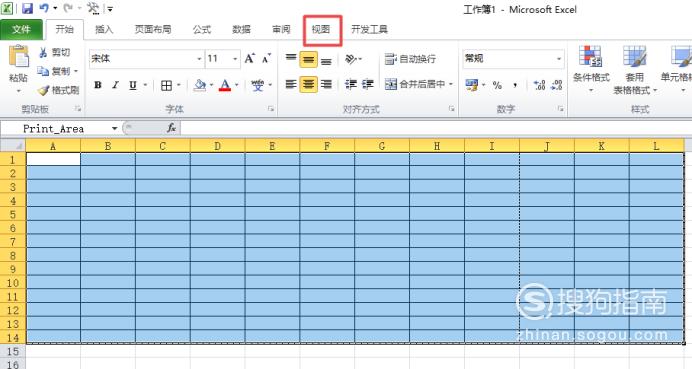The height and width of the screenshot is (369, 692).
Task: Click the fill color paint bucket
Action: [x=200, y=85]
